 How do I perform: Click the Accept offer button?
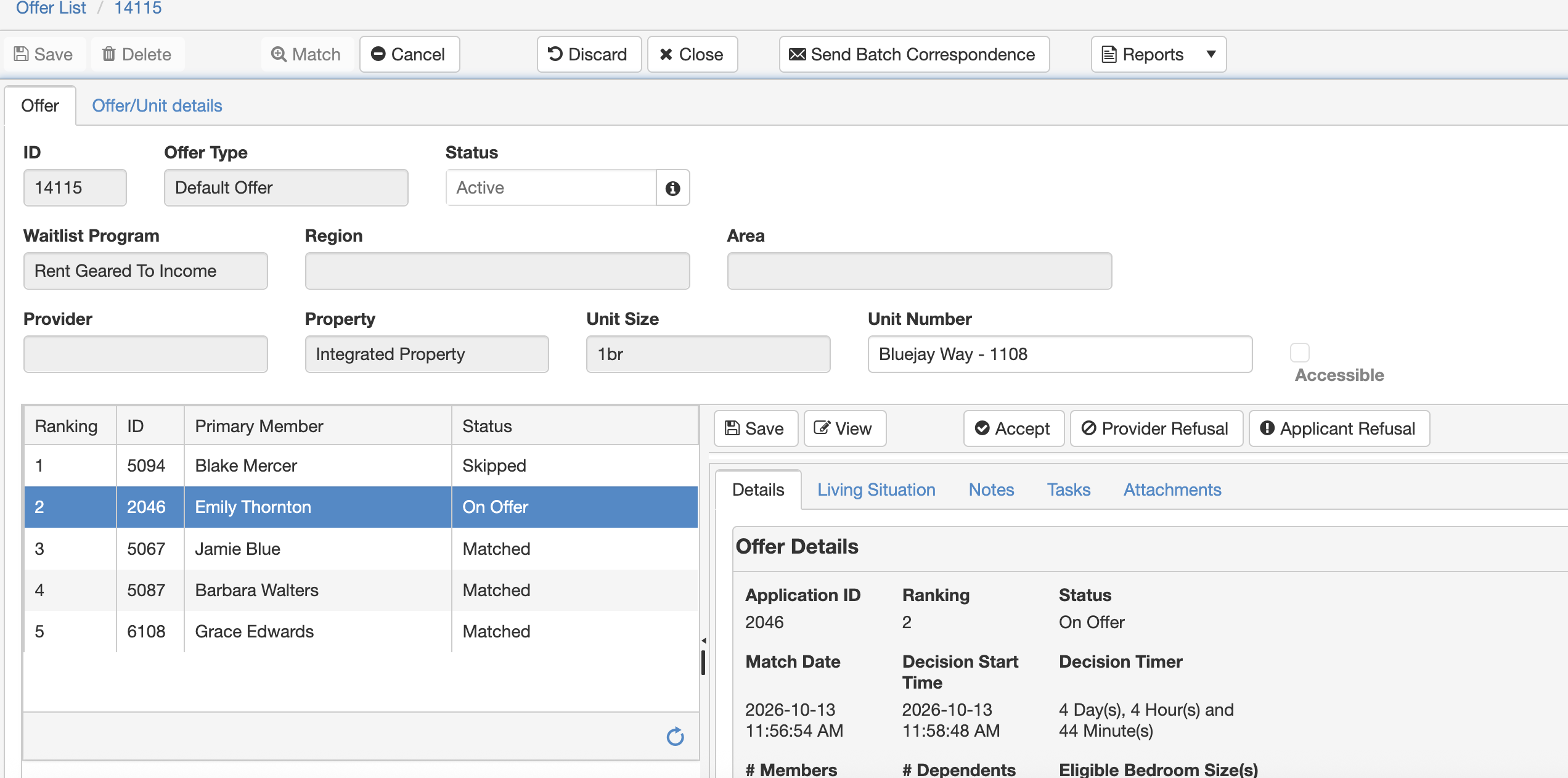1013,428
